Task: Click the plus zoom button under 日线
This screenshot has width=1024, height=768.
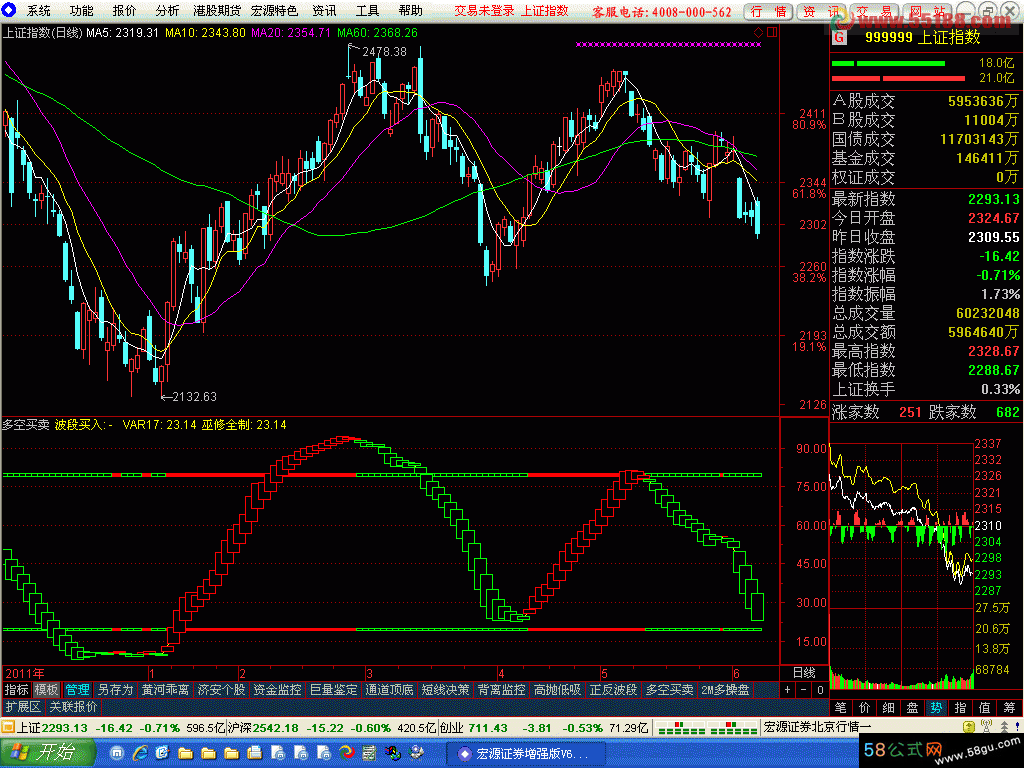Action: 788,690
